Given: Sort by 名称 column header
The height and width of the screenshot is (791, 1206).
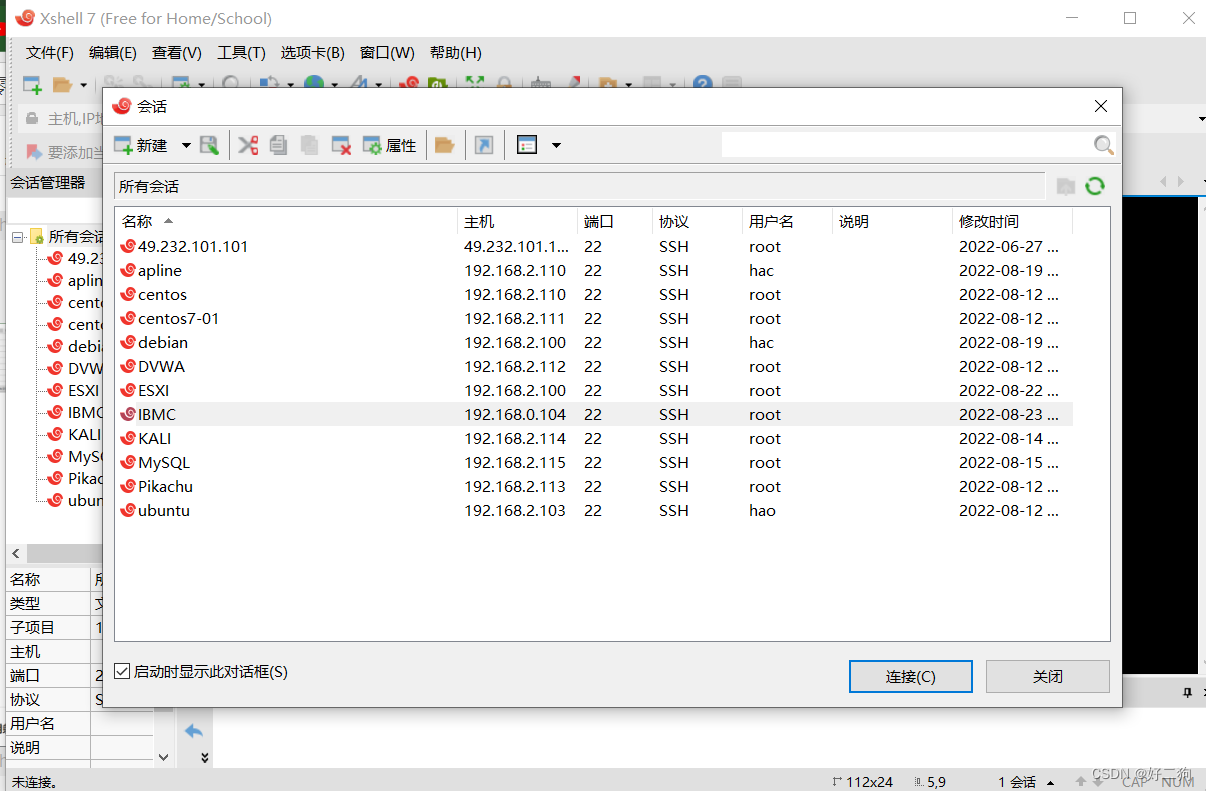Looking at the screenshot, I should point(286,221).
